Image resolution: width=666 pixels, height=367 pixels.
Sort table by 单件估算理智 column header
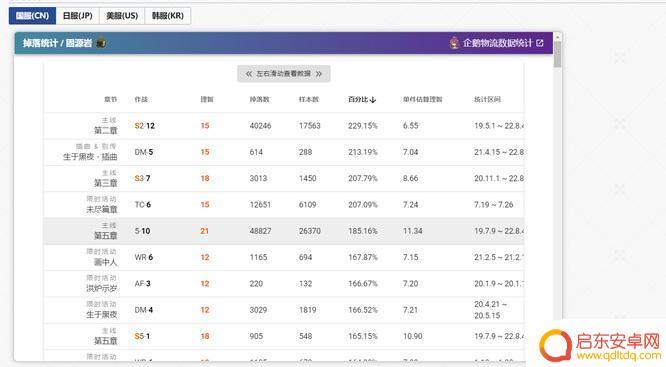click(x=423, y=99)
